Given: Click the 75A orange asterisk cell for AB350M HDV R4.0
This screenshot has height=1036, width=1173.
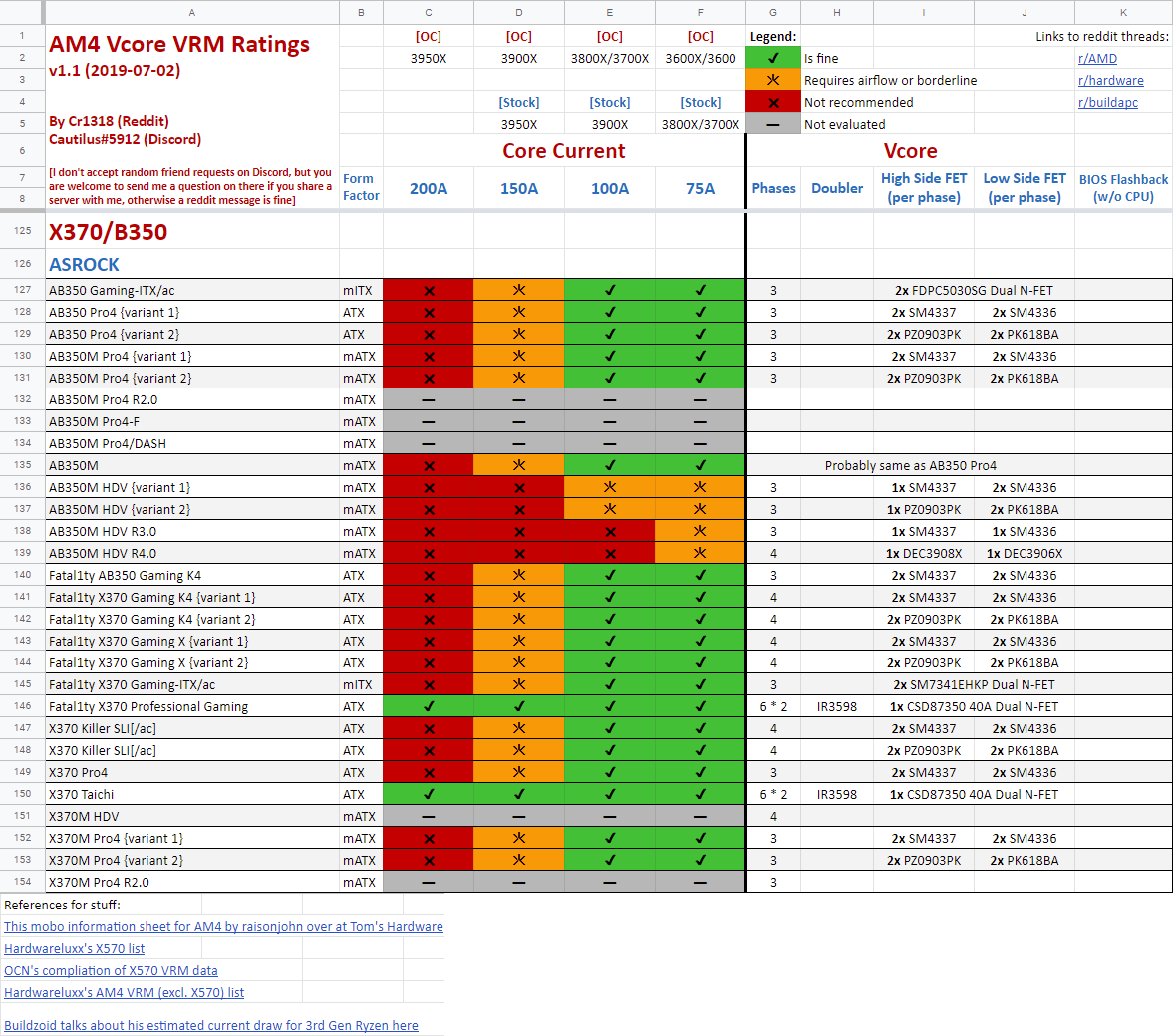Looking at the screenshot, I should pos(701,553).
